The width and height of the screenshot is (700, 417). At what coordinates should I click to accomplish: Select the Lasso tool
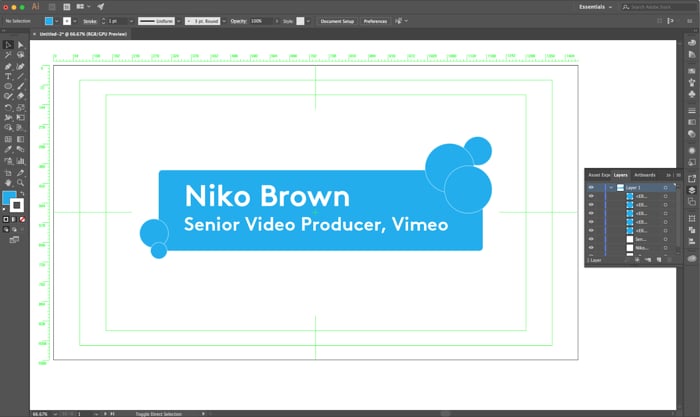[x=21, y=55]
